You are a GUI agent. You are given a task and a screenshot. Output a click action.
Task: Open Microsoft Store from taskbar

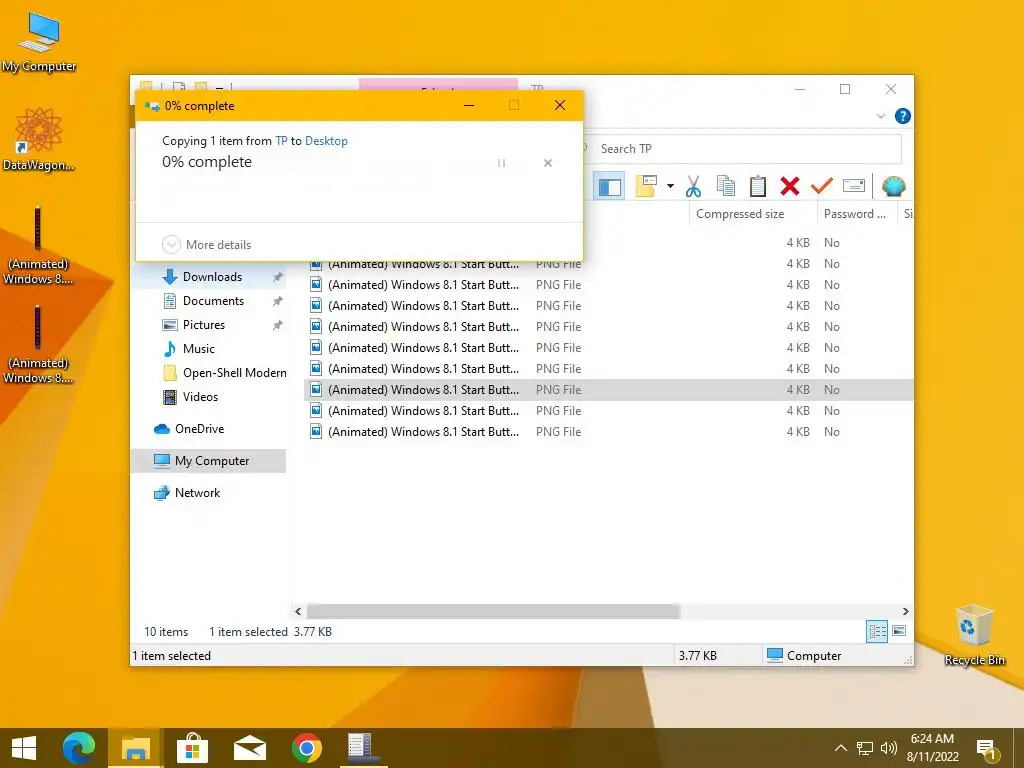tap(192, 748)
